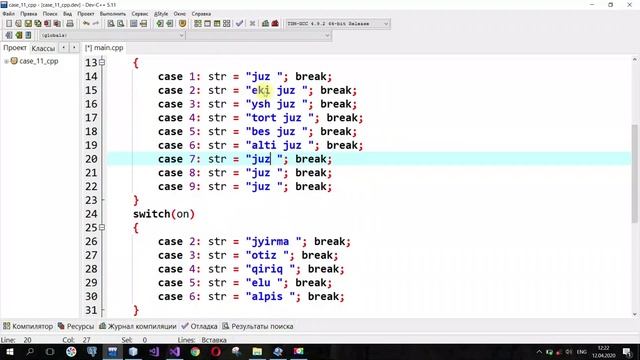Open the AStyle menu
This screenshot has height=360, width=640.
[161, 13]
